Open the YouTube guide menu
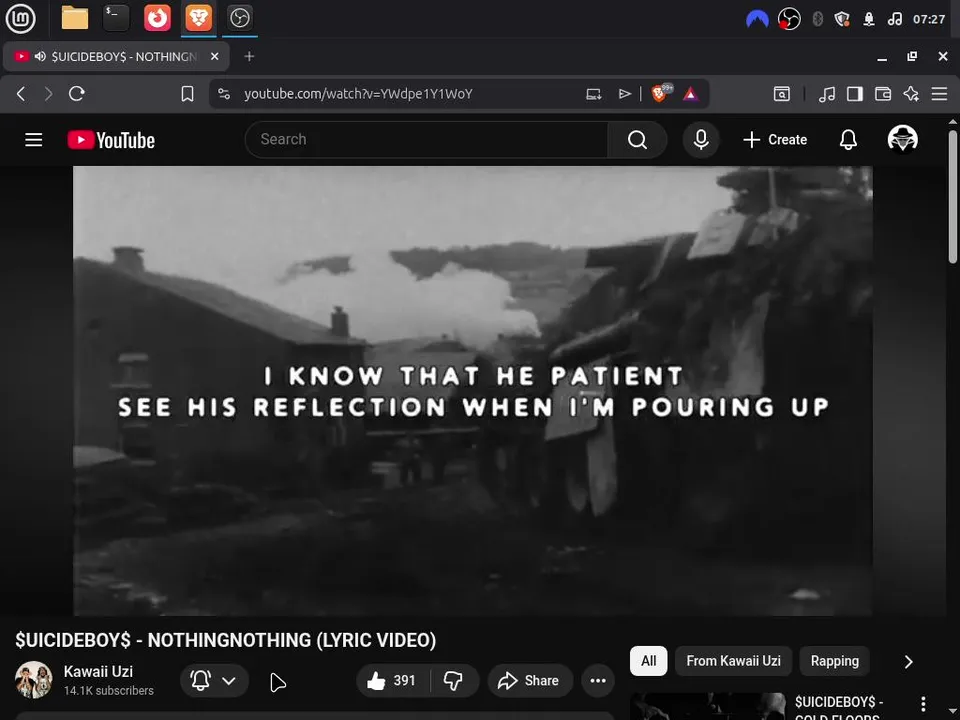 (x=34, y=140)
